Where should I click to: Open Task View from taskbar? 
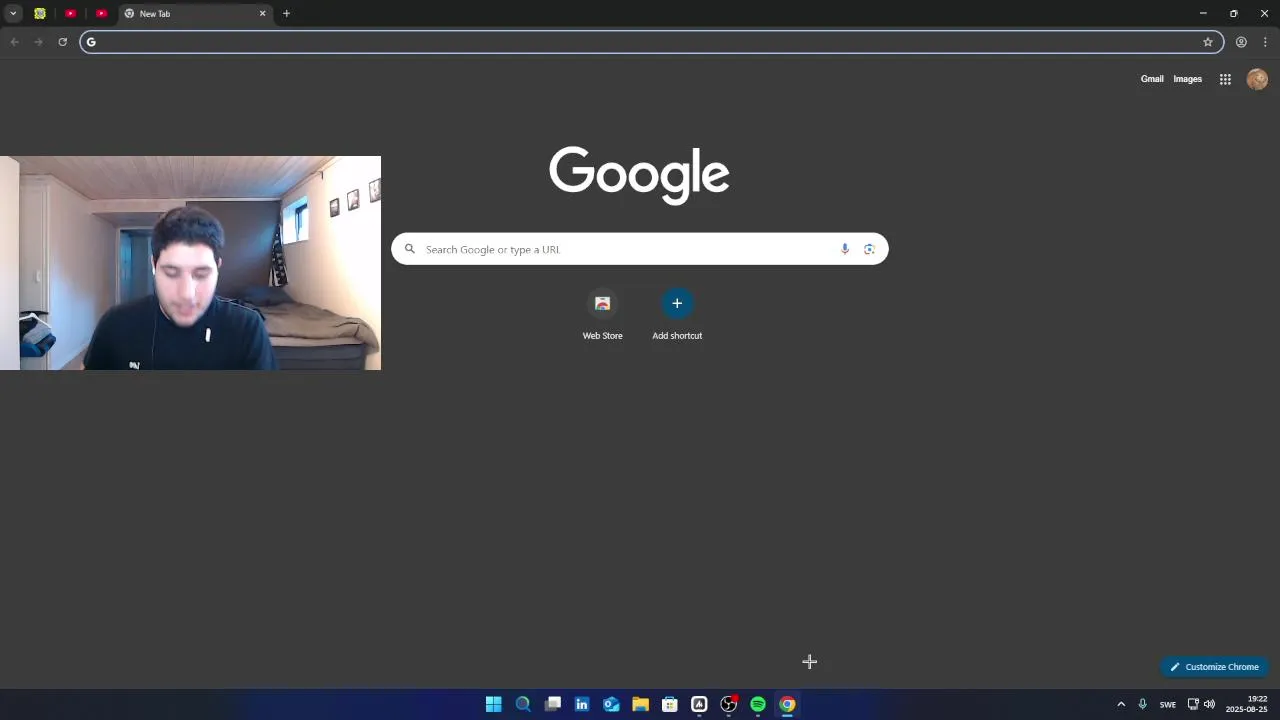coord(552,704)
